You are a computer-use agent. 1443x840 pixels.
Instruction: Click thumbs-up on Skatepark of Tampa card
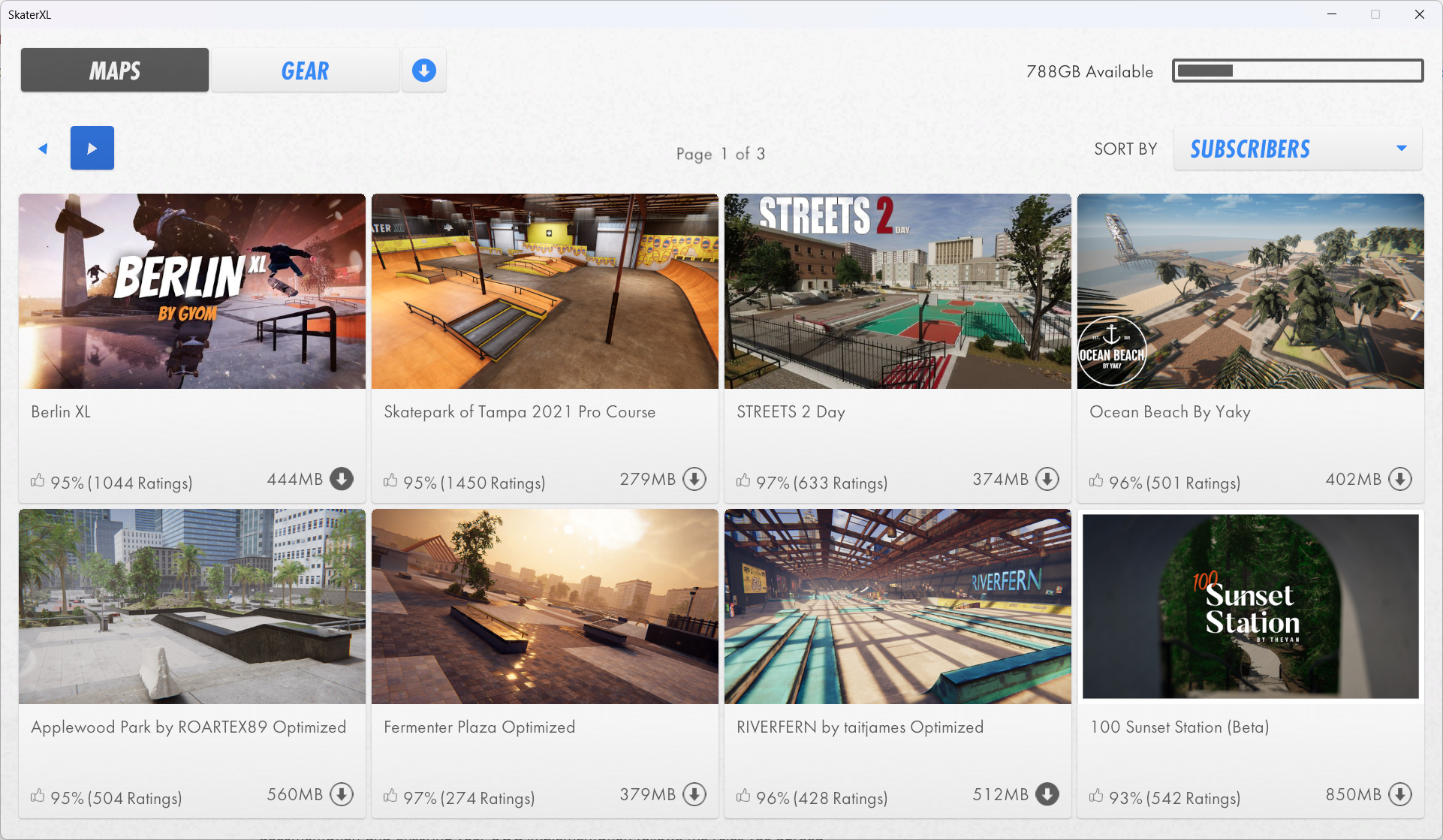click(390, 480)
